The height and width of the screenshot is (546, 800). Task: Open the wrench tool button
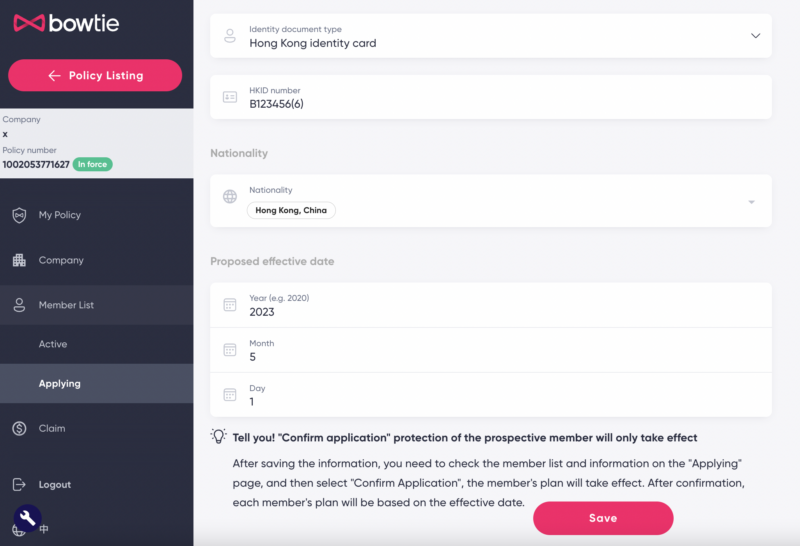(27, 517)
